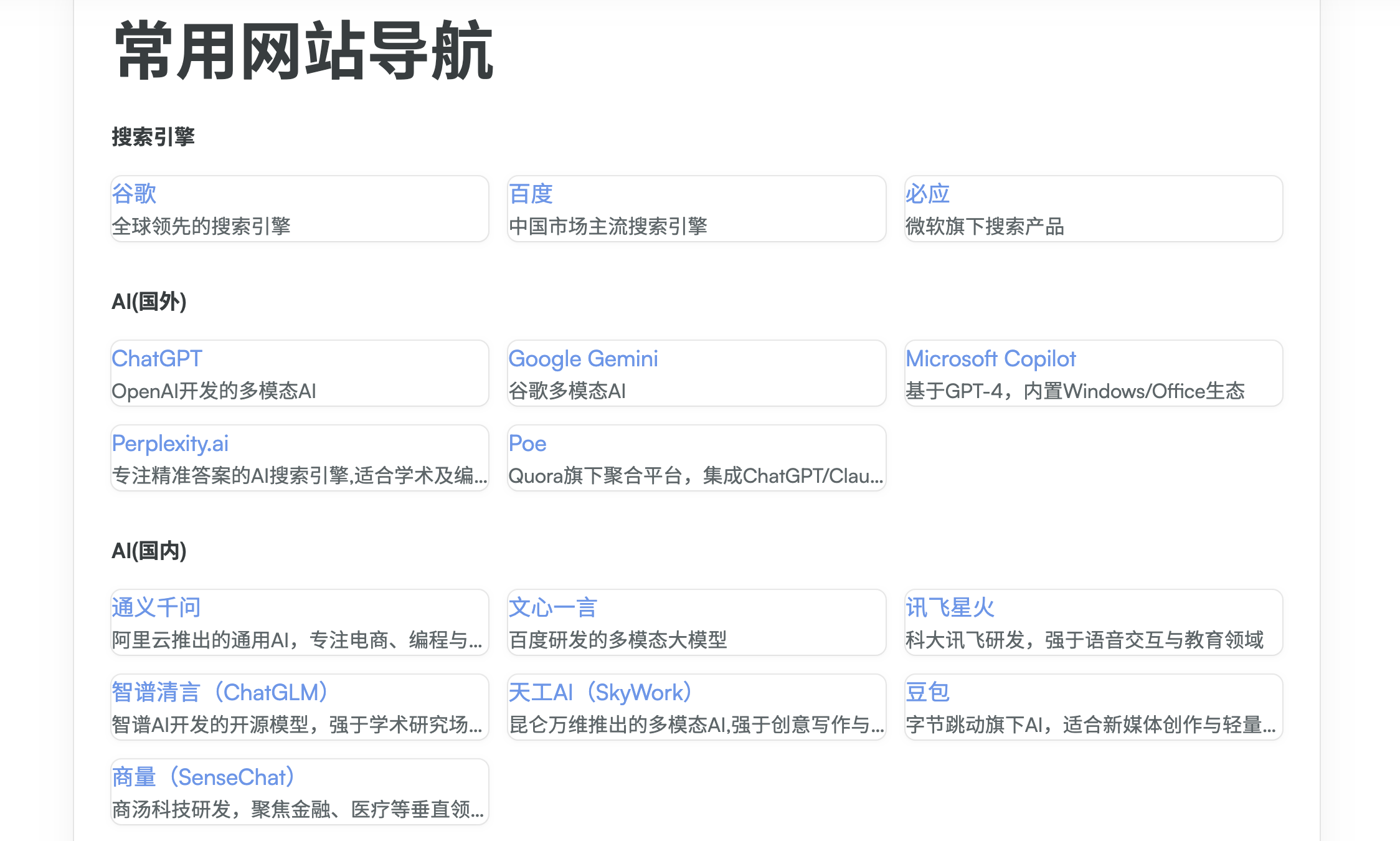Click the 百度 link
Viewport: 1400px width, 841px height.
coord(531,194)
